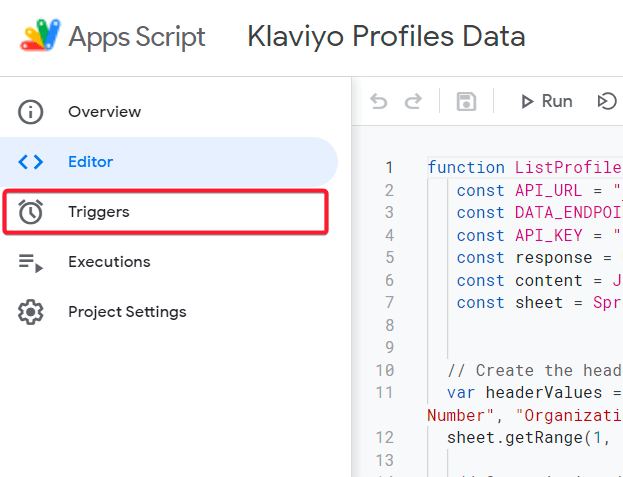The height and width of the screenshot is (477, 623).
Task: Open the Overview info icon
Action: (31, 112)
